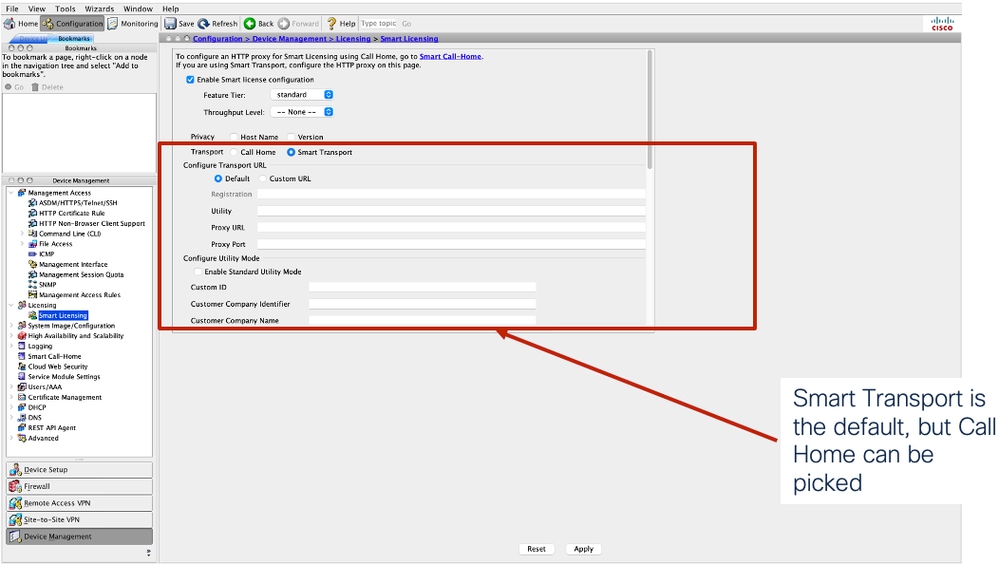Follow the Smart Call-Home link
This screenshot has height=564, width=999.
pyautogui.click(x=450, y=56)
